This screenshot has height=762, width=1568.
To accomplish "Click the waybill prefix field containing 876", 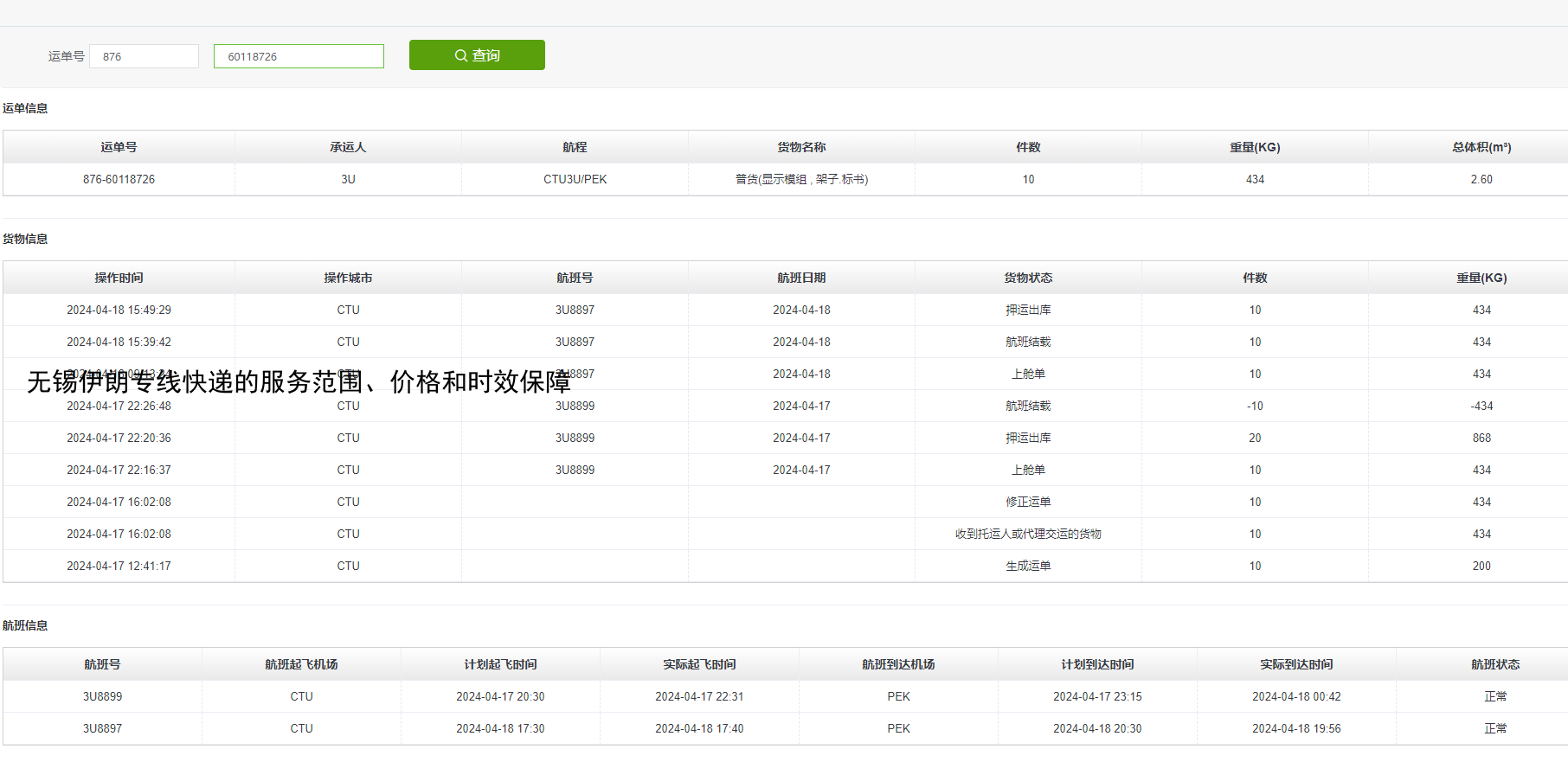I will pyautogui.click(x=144, y=56).
